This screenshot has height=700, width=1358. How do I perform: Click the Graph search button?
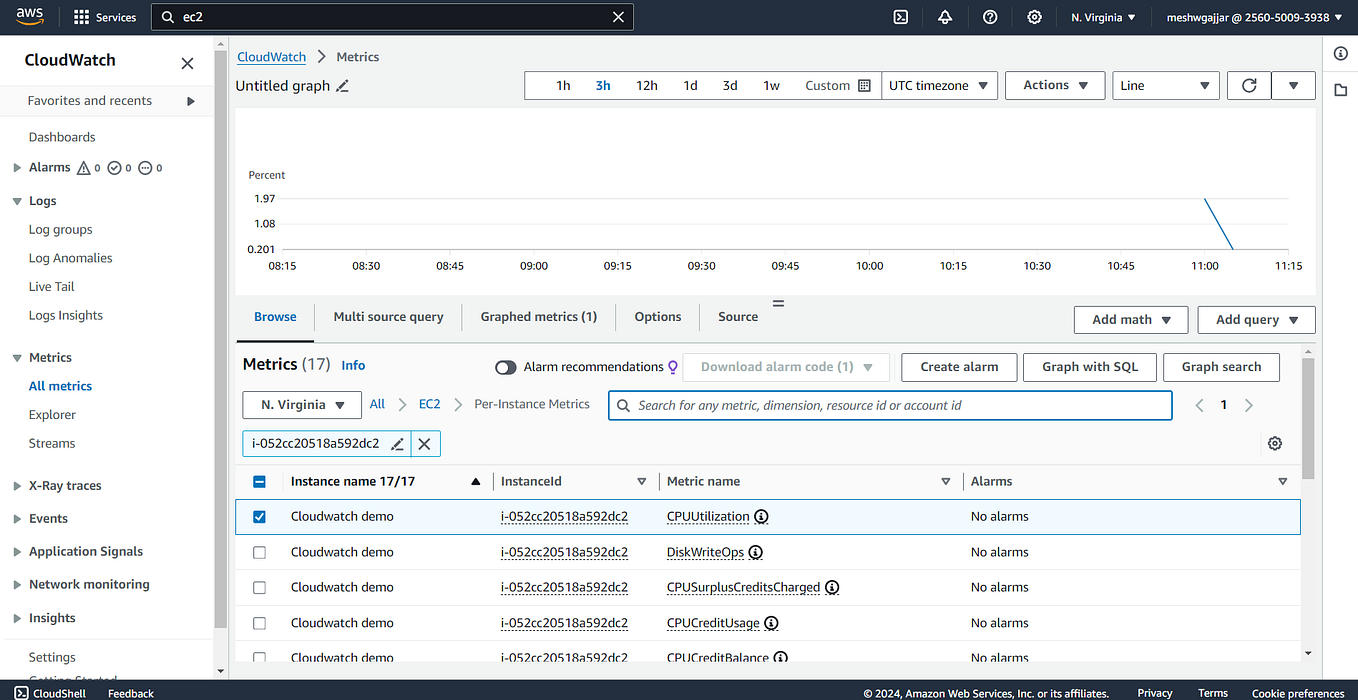tap(1221, 367)
